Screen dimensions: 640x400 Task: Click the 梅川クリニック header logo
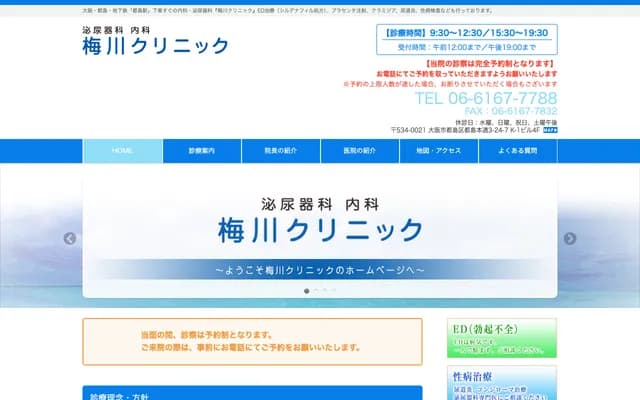[156, 40]
